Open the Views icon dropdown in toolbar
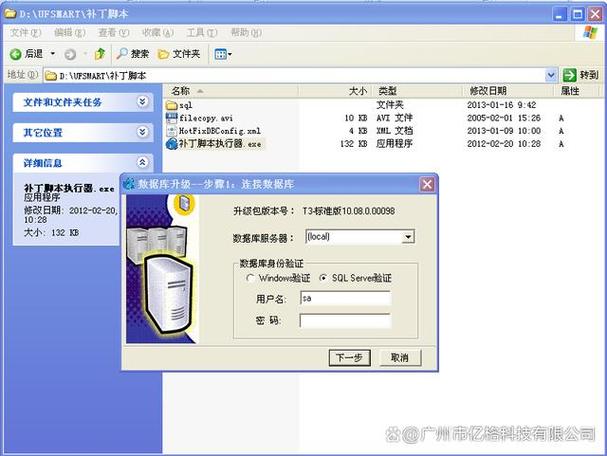Viewport: 607px width, 456px height. [x=223, y=54]
